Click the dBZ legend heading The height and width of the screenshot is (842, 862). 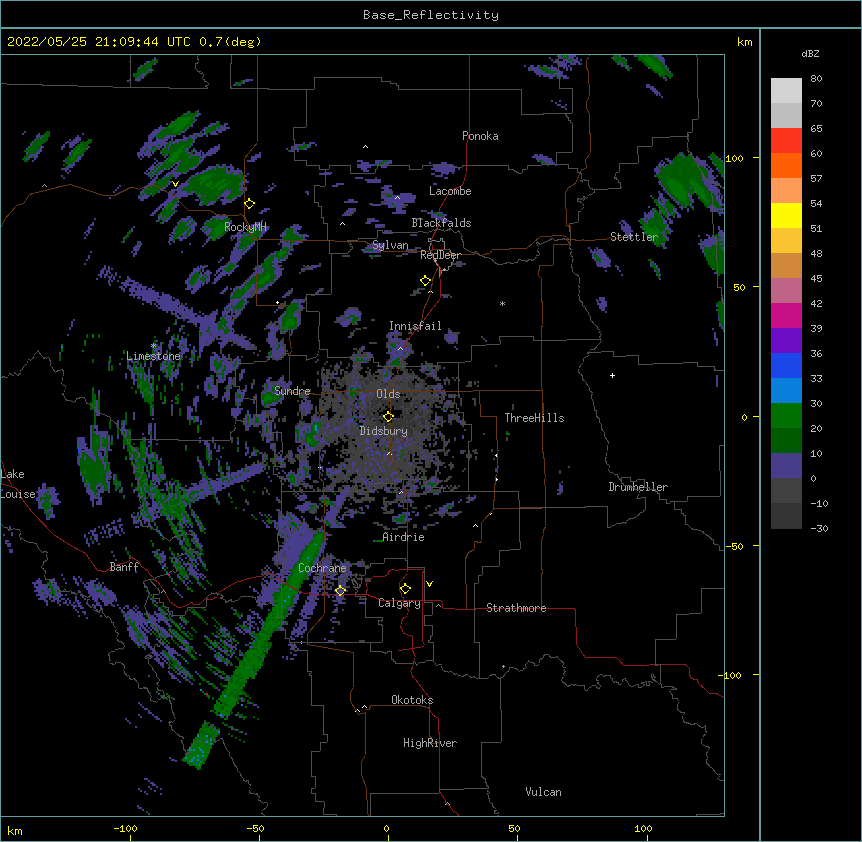(x=810, y=54)
